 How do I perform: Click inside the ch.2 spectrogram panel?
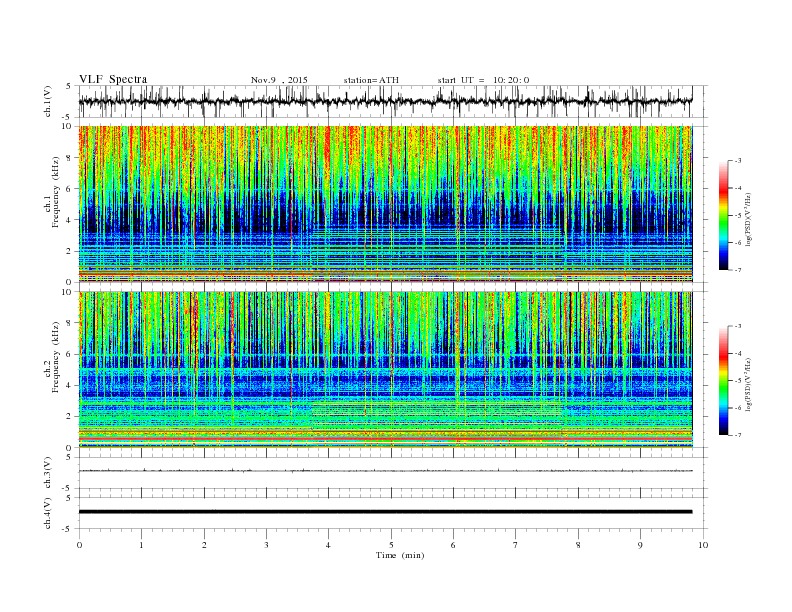pos(386,370)
